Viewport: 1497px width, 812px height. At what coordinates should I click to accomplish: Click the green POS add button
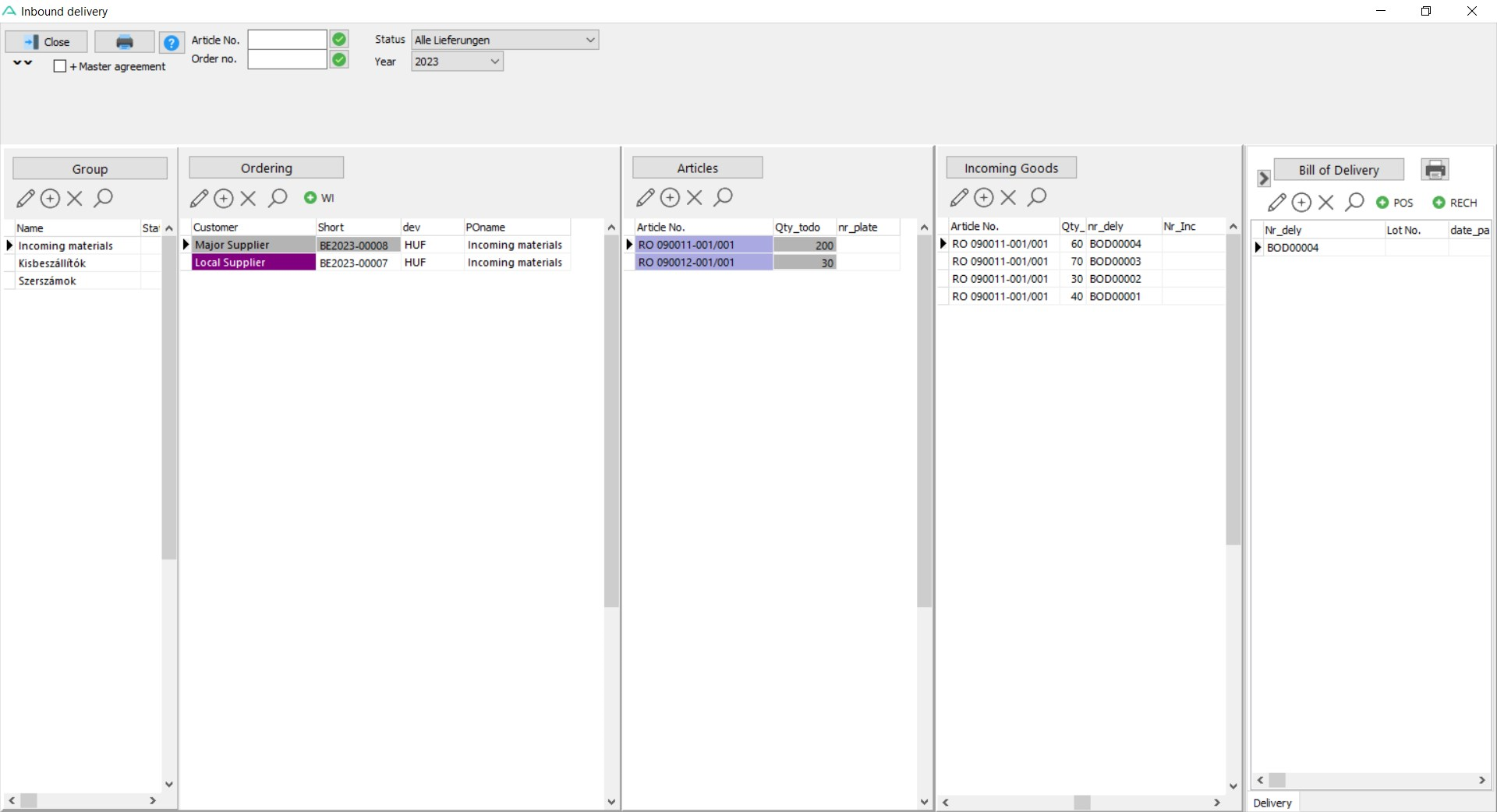click(1394, 203)
